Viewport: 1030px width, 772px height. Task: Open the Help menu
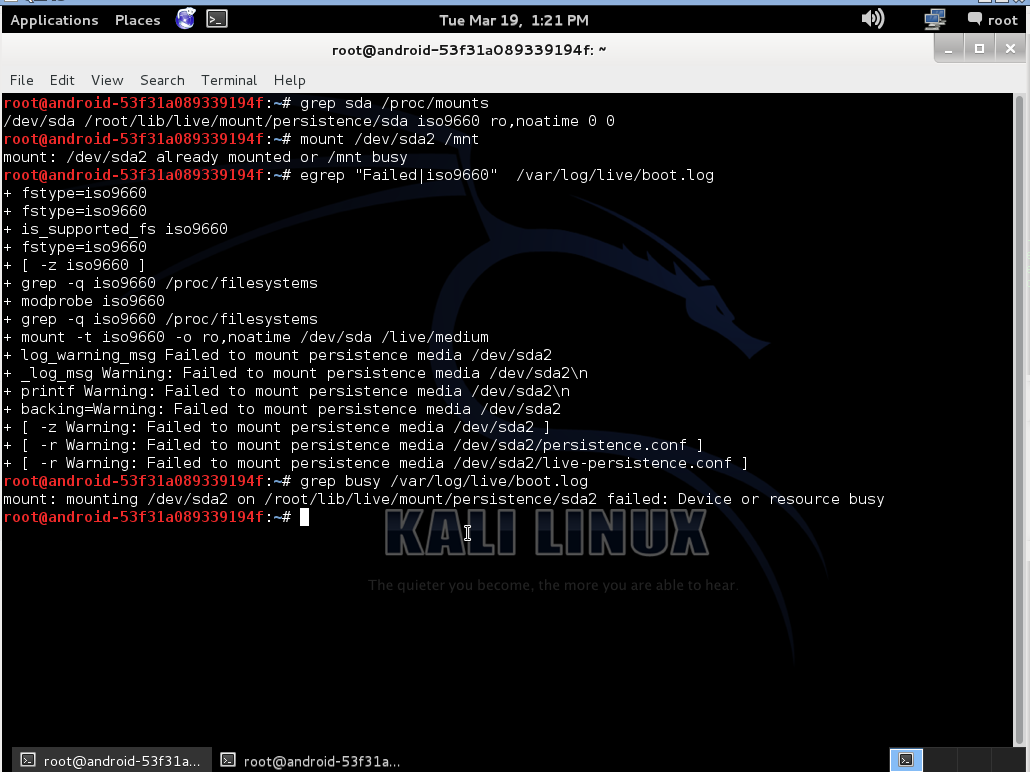[x=289, y=80]
